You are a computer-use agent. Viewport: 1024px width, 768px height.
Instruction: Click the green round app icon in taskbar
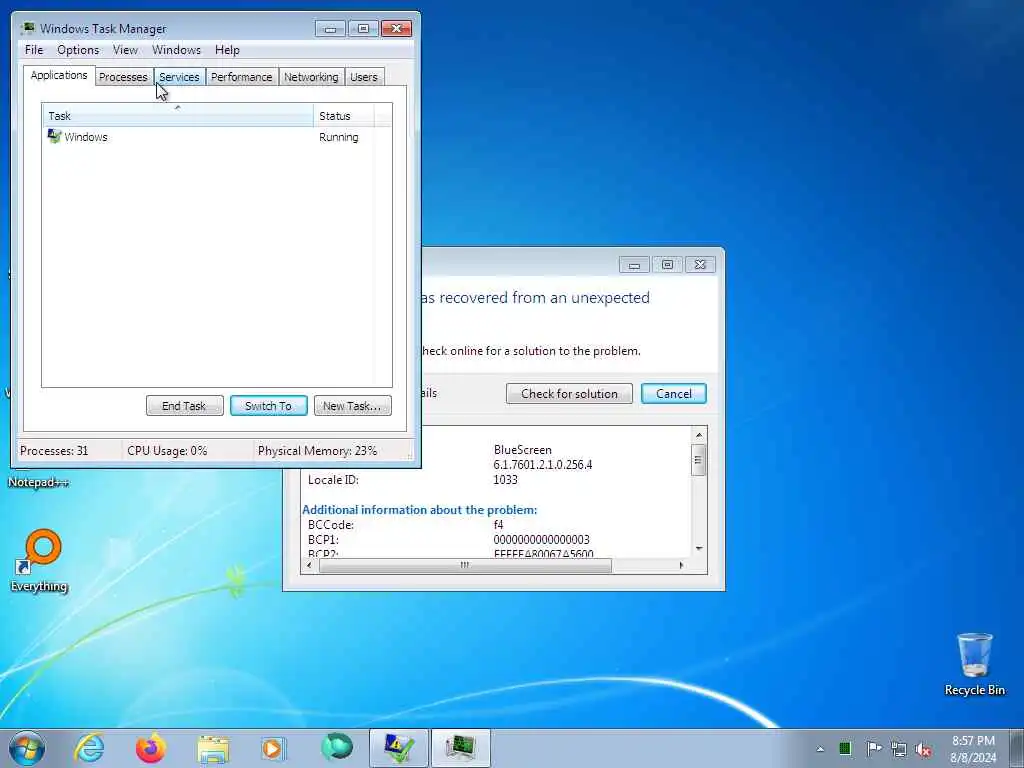pos(337,747)
